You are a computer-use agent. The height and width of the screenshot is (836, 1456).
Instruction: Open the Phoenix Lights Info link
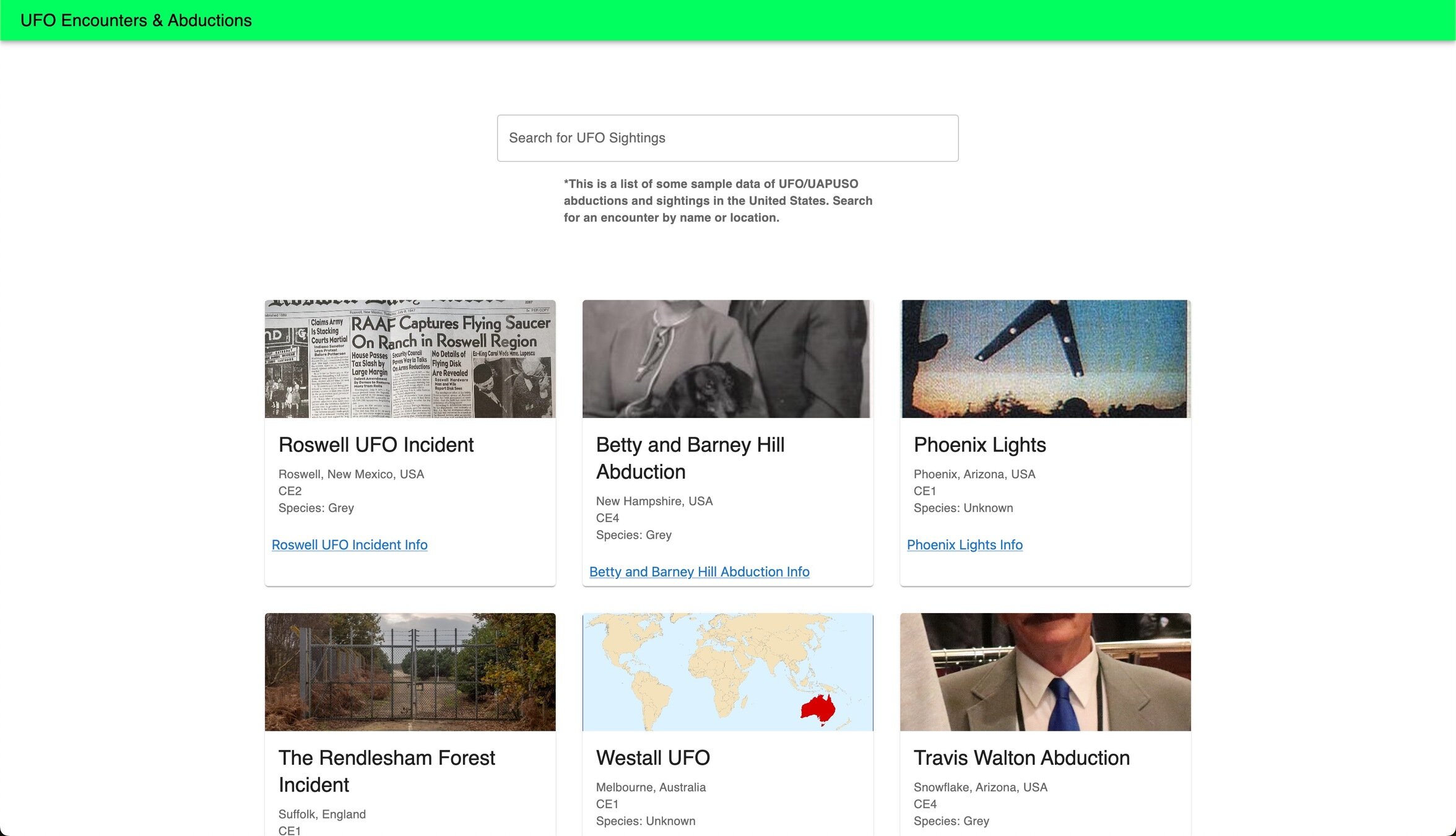964,544
